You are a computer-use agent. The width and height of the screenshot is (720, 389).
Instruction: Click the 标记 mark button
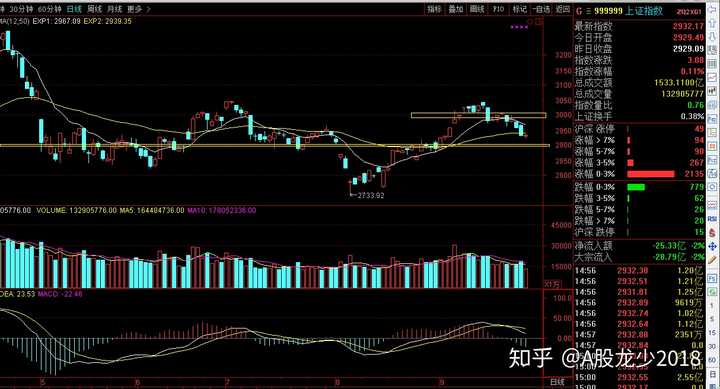click(519, 9)
